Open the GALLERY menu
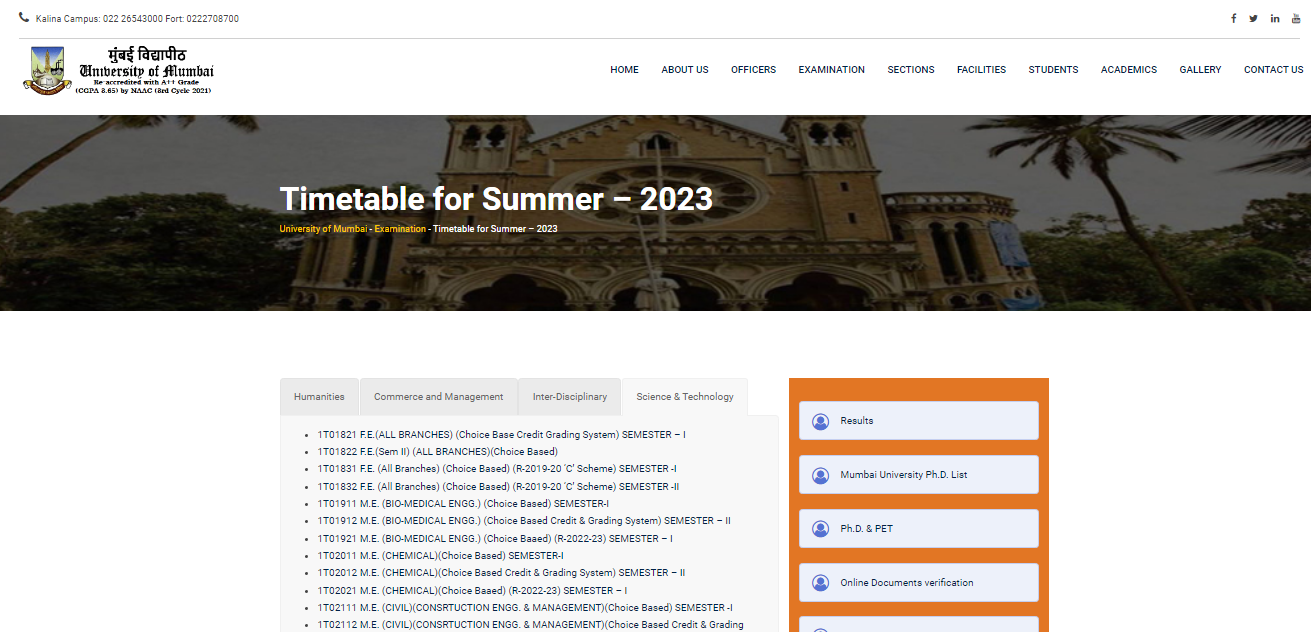Viewport: 1311px width, 632px height. [1200, 70]
